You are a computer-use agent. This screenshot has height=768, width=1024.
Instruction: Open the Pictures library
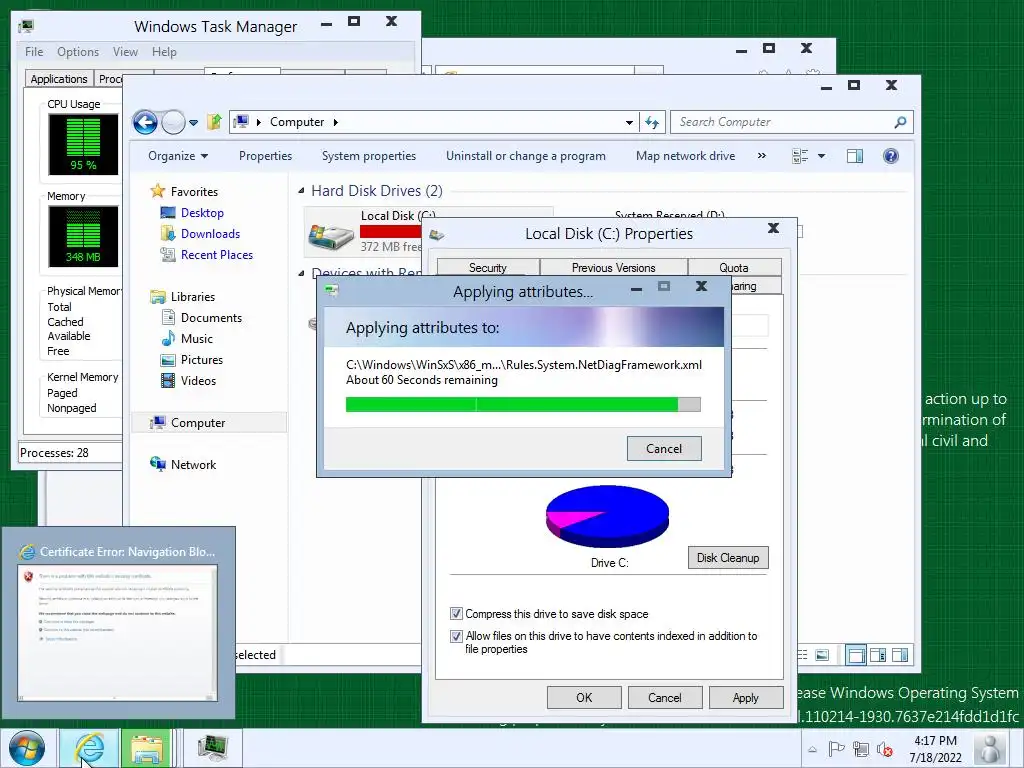coord(201,360)
